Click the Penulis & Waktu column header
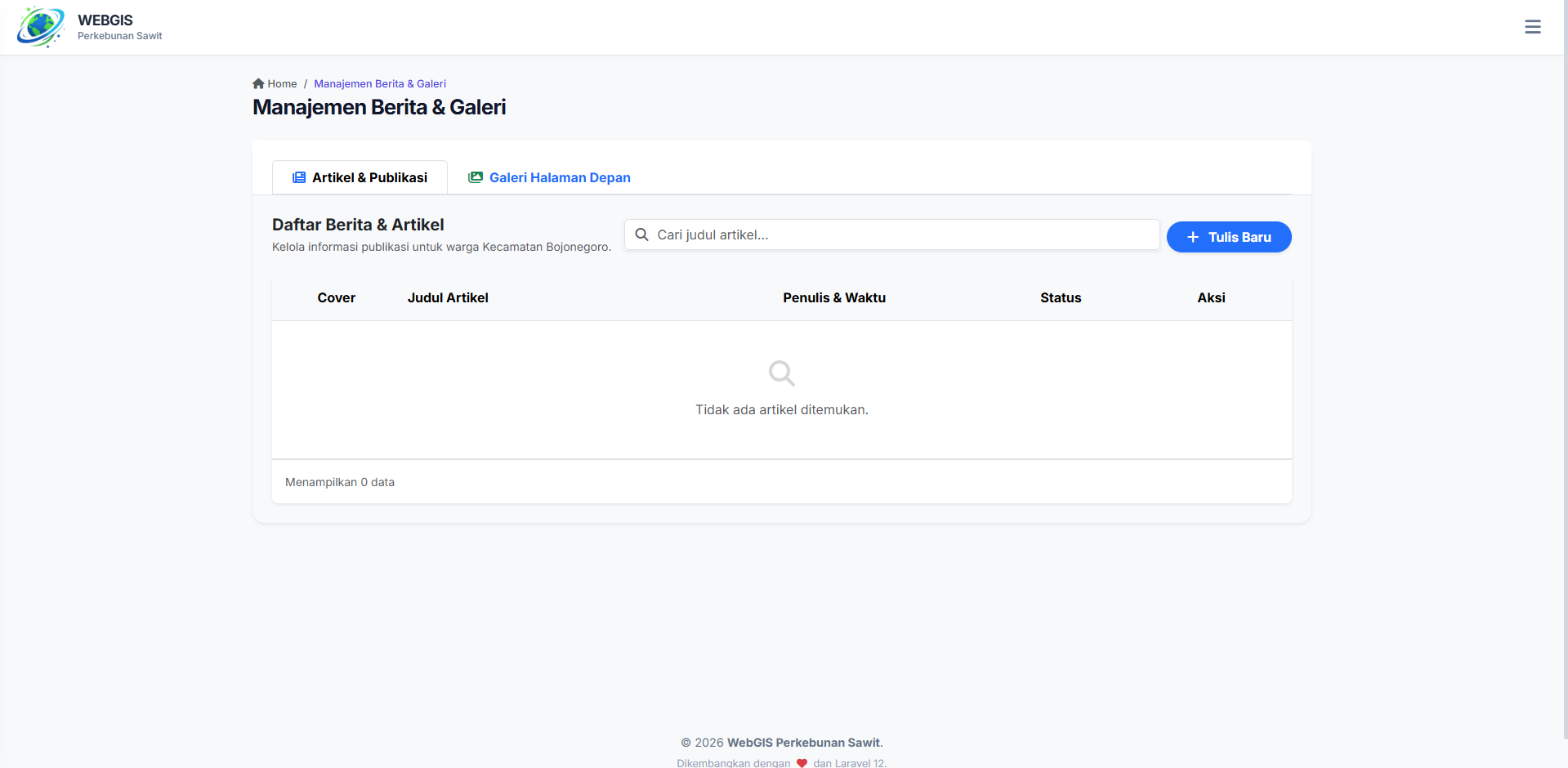 click(833, 297)
